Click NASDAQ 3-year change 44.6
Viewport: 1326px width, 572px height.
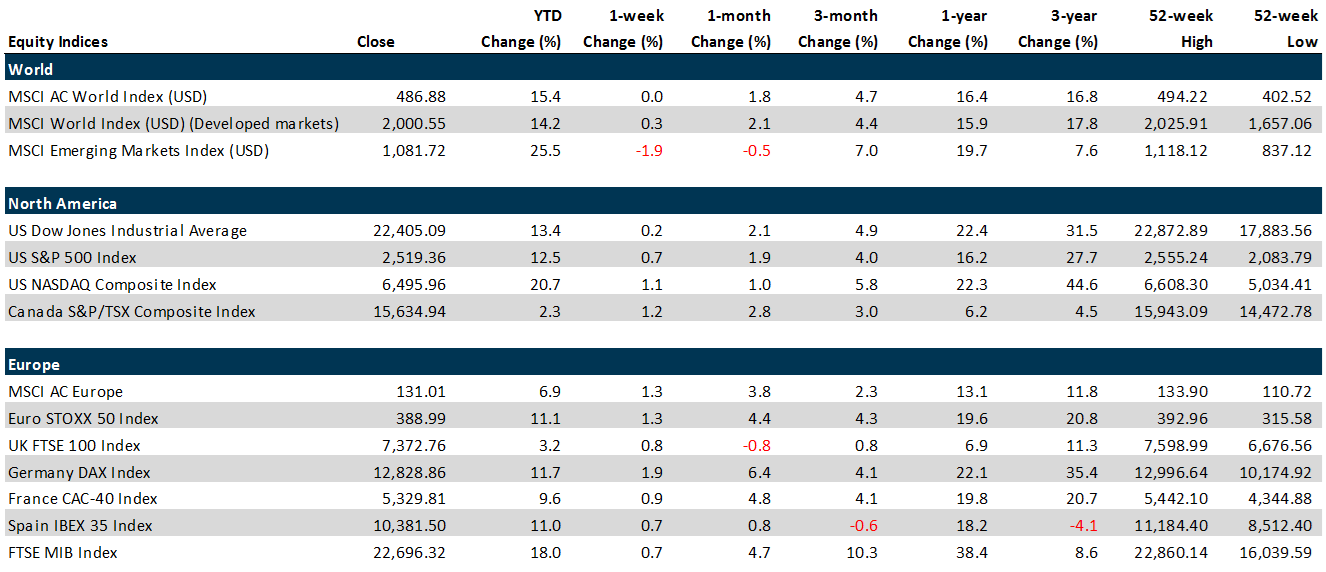point(1084,284)
